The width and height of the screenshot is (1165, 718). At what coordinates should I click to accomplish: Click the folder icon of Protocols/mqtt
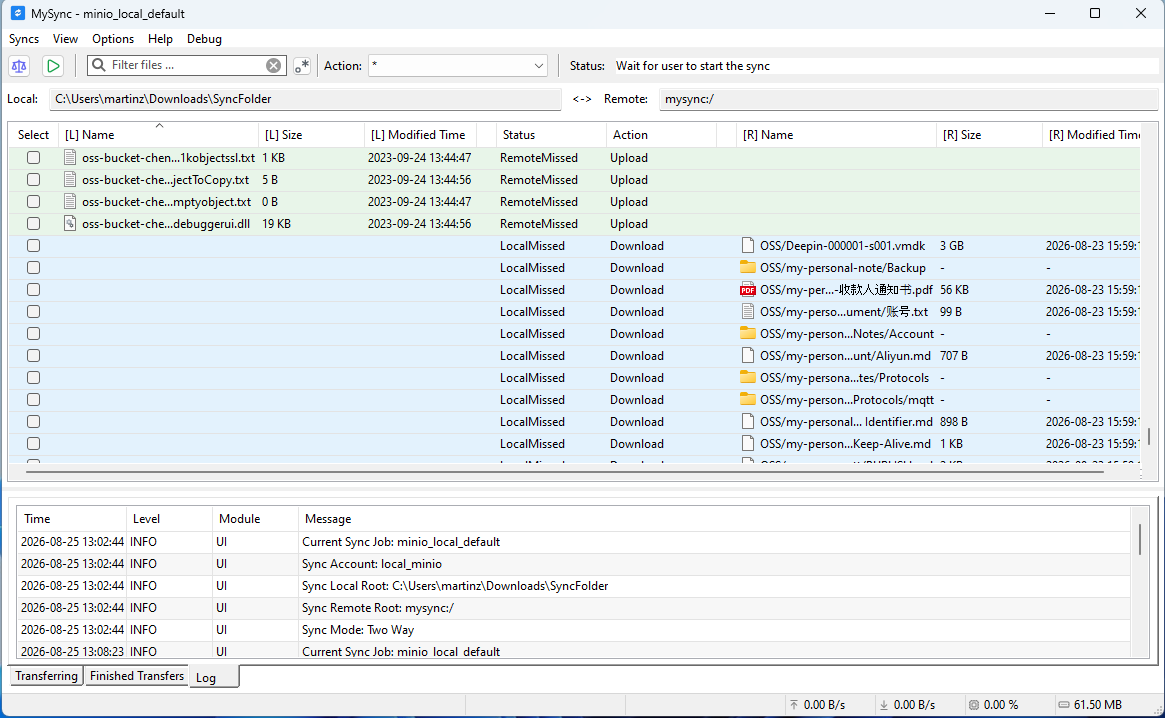point(747,399)
